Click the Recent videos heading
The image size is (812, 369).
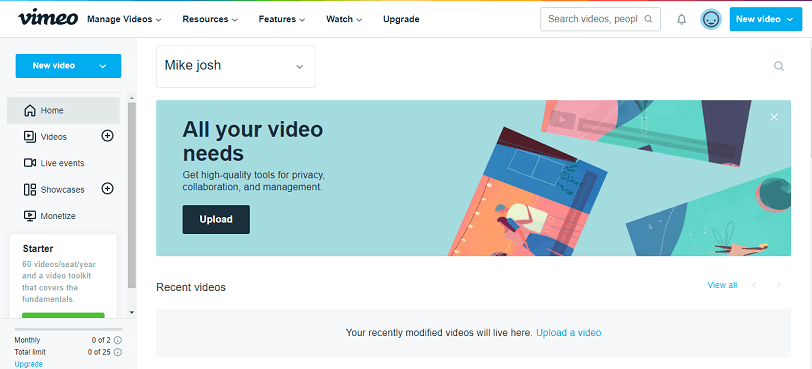(191, 287)
